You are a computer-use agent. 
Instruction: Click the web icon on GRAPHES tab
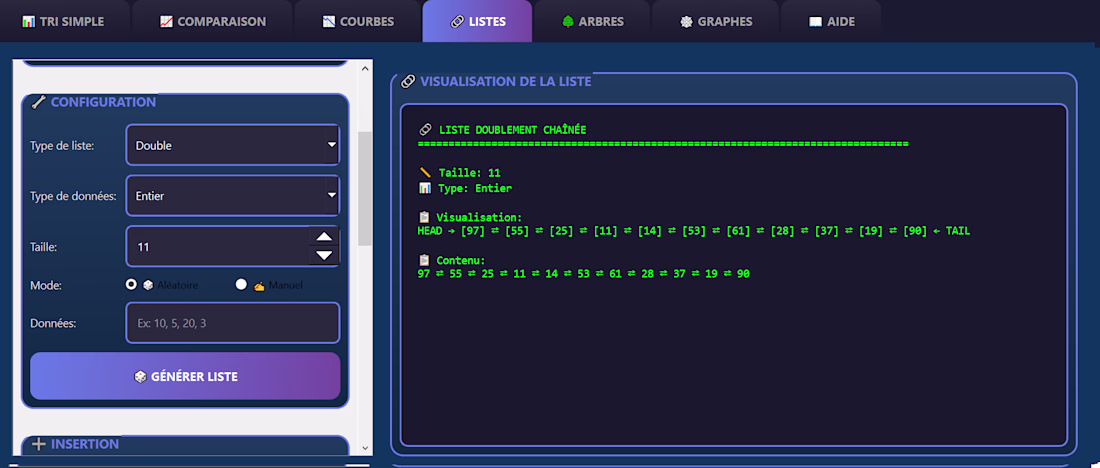coord(686,22)
